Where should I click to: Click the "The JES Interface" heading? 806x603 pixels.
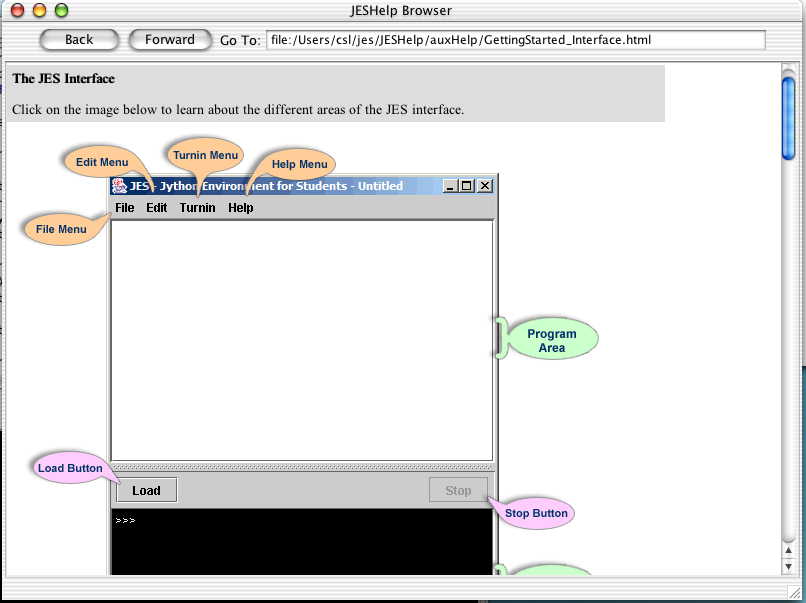pyautogui.click(x=63, y=79)
